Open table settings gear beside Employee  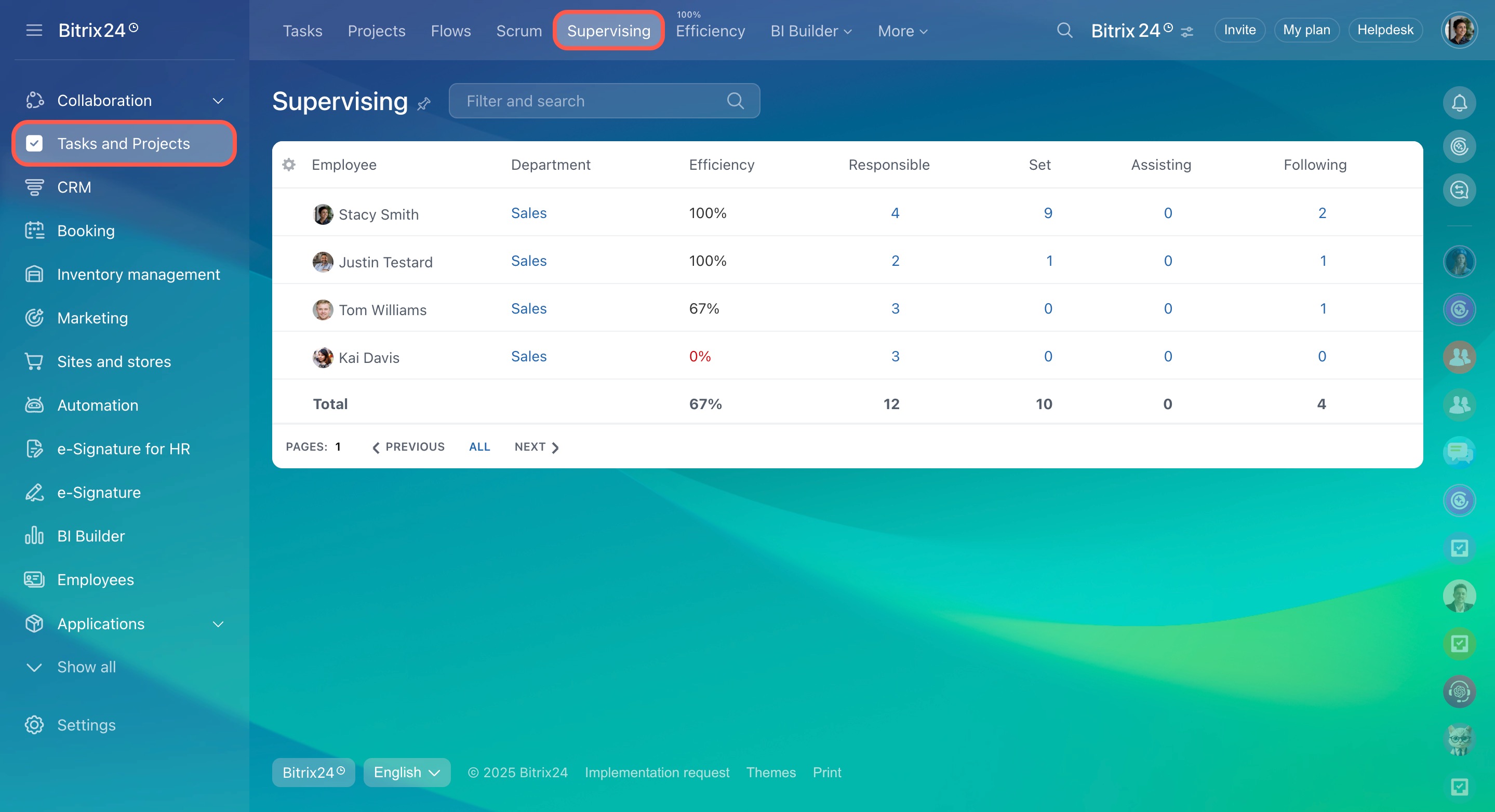pyautogui.click(x=288, y=165)
